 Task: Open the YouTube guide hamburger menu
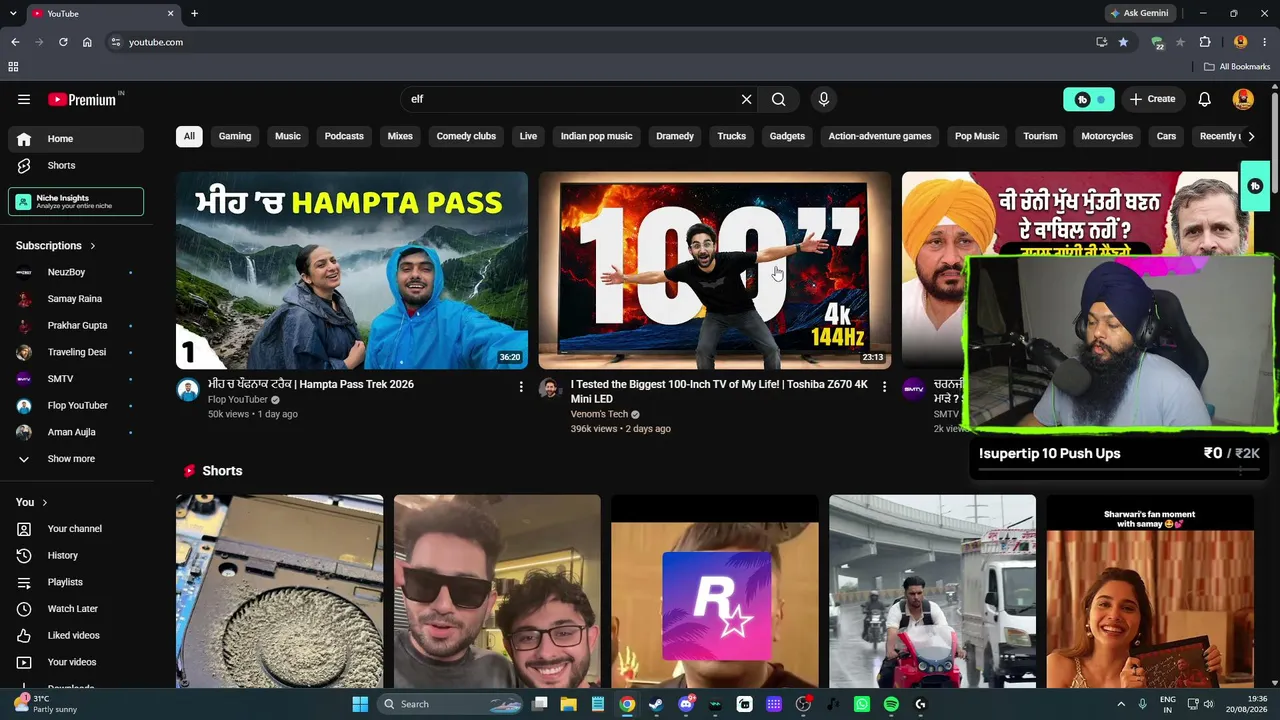24,99
